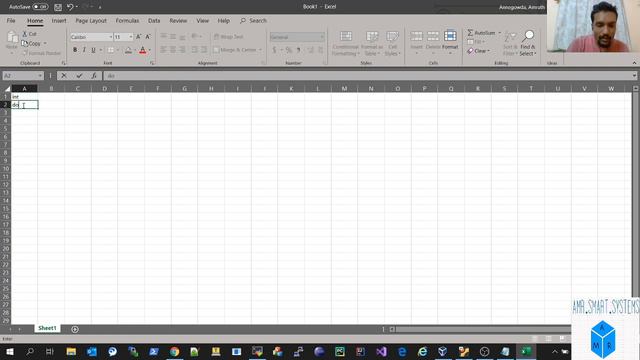Screen dimensions: 640x360
Task: Decrease font size with the smaller A icon
Action: pos(148,37)
